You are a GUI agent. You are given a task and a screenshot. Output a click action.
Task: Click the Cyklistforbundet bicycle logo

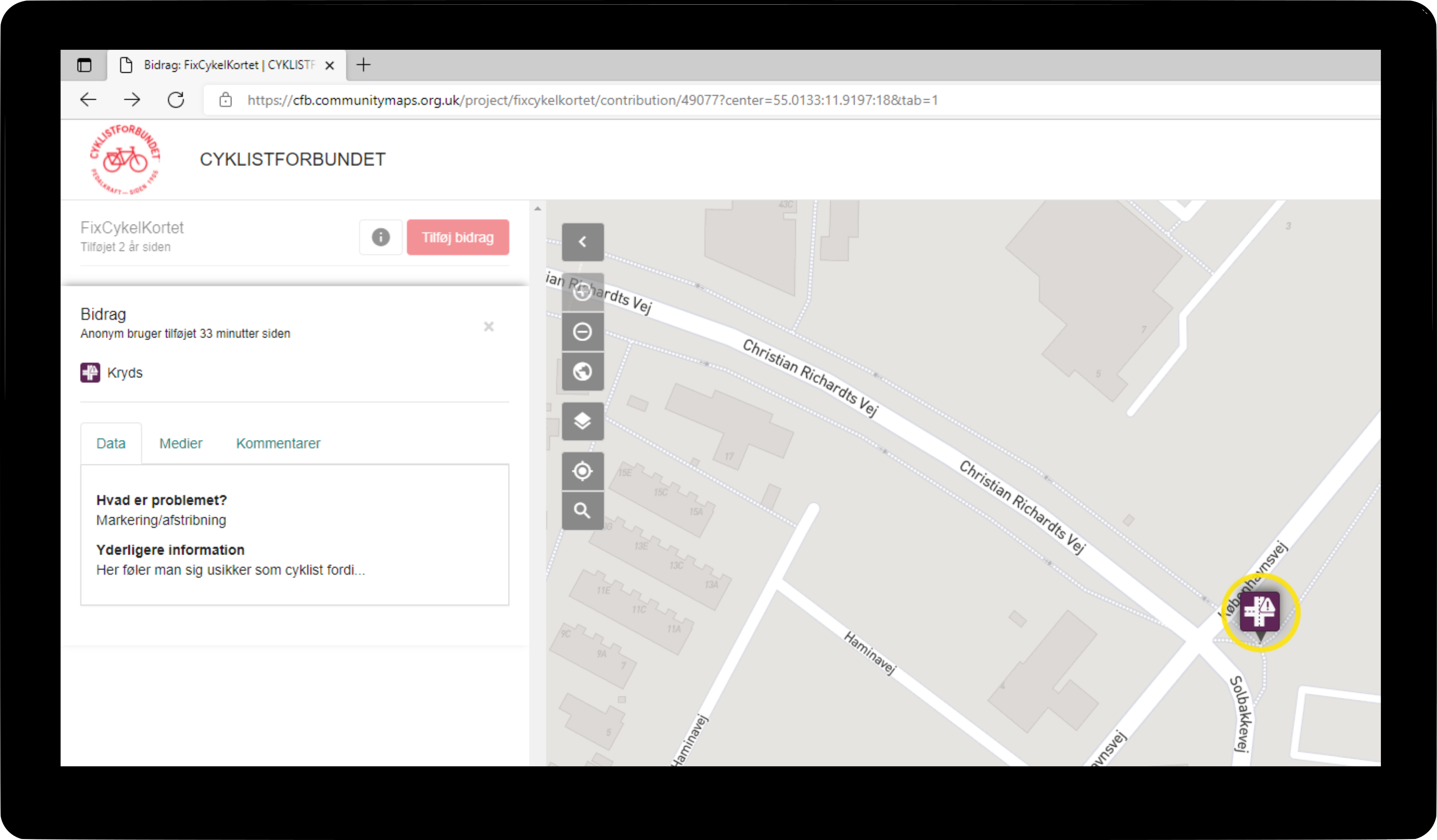tap(125, 159)
